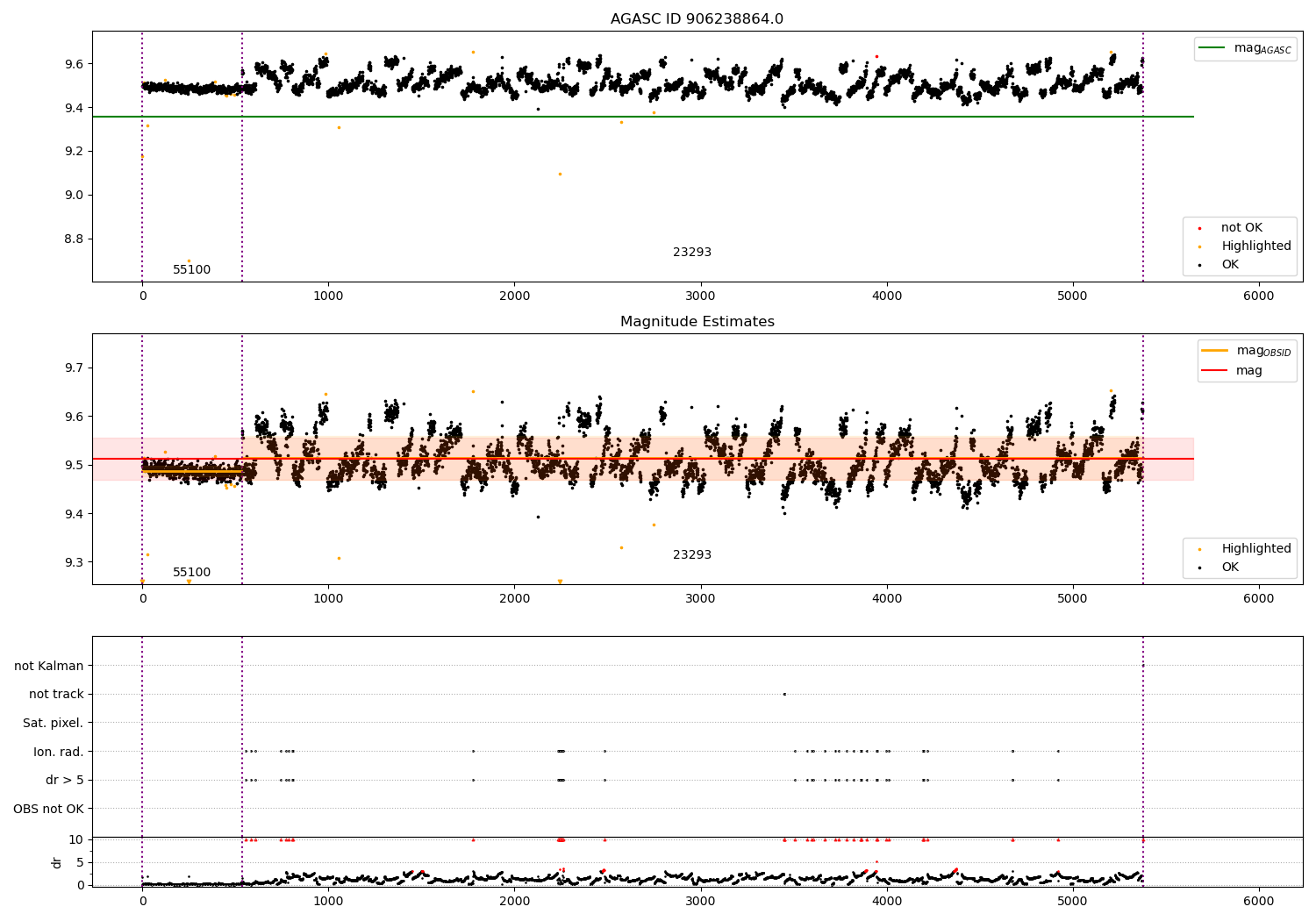
Task: Click the "55100" annotation in the top plot
Action: (191, 270)
